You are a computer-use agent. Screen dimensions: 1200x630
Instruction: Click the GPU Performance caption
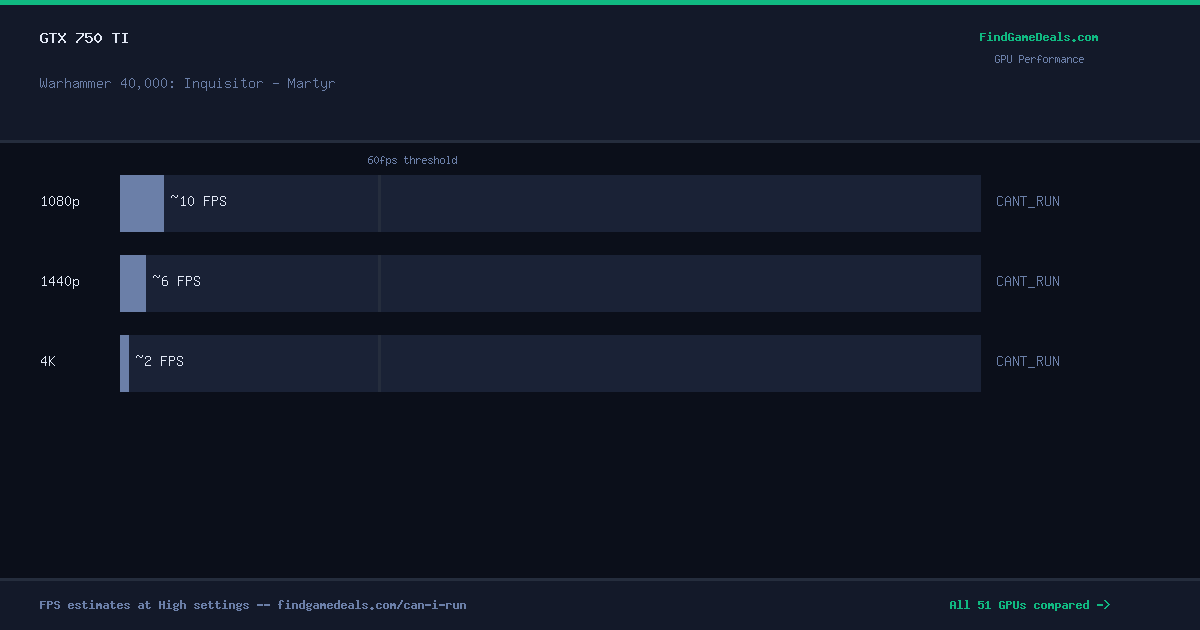(x=1039, y=59)
